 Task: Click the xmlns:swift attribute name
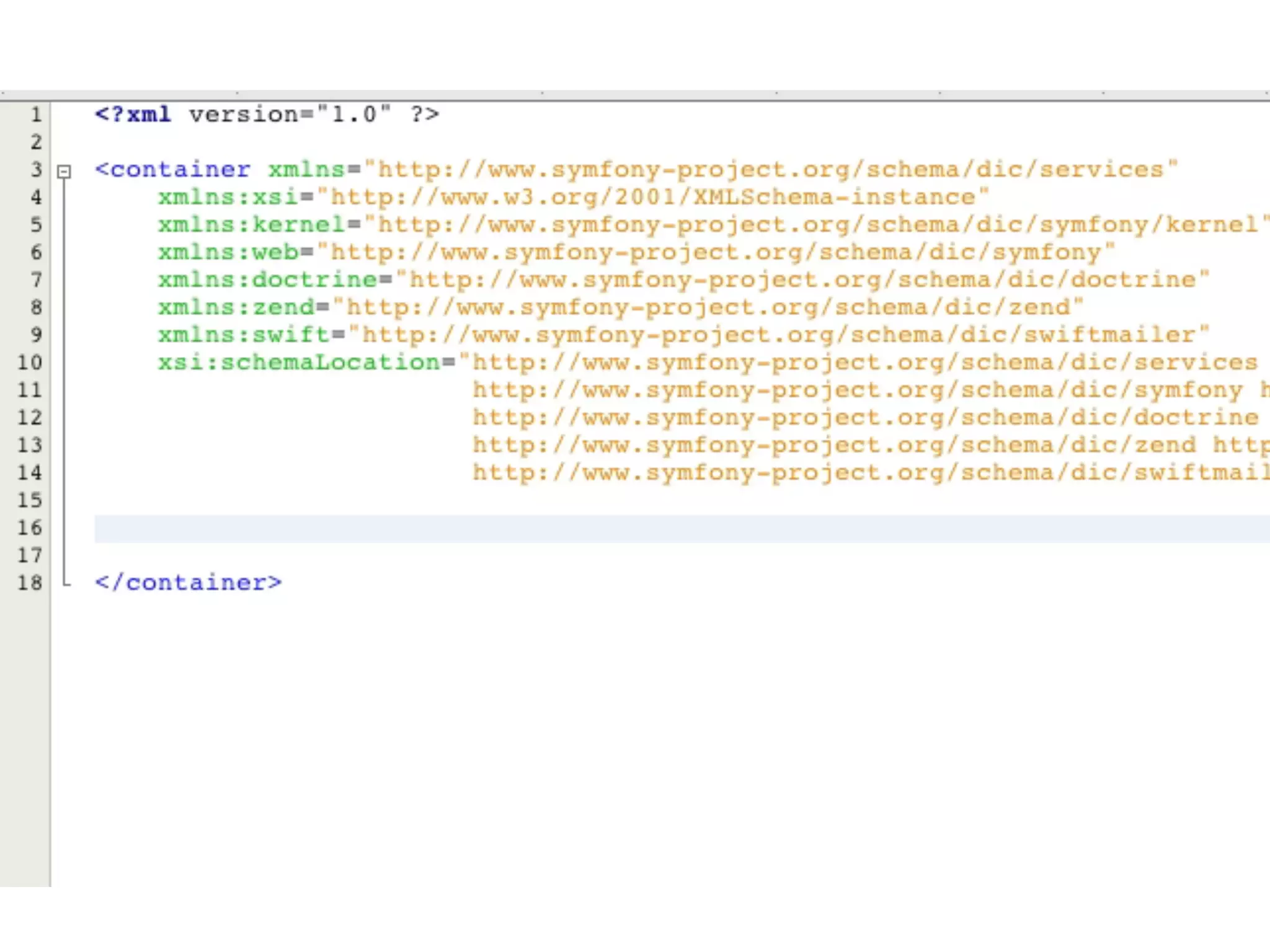point(243,335)
